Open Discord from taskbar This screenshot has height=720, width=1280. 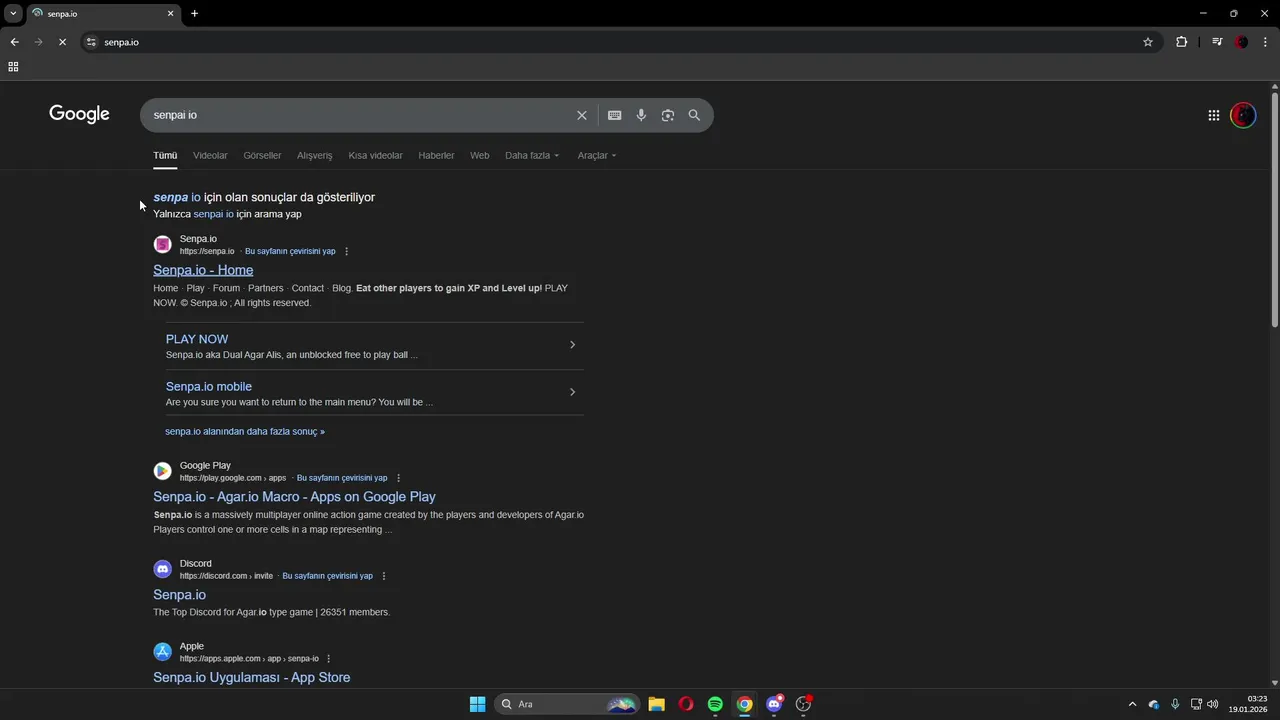pos(774,704)
